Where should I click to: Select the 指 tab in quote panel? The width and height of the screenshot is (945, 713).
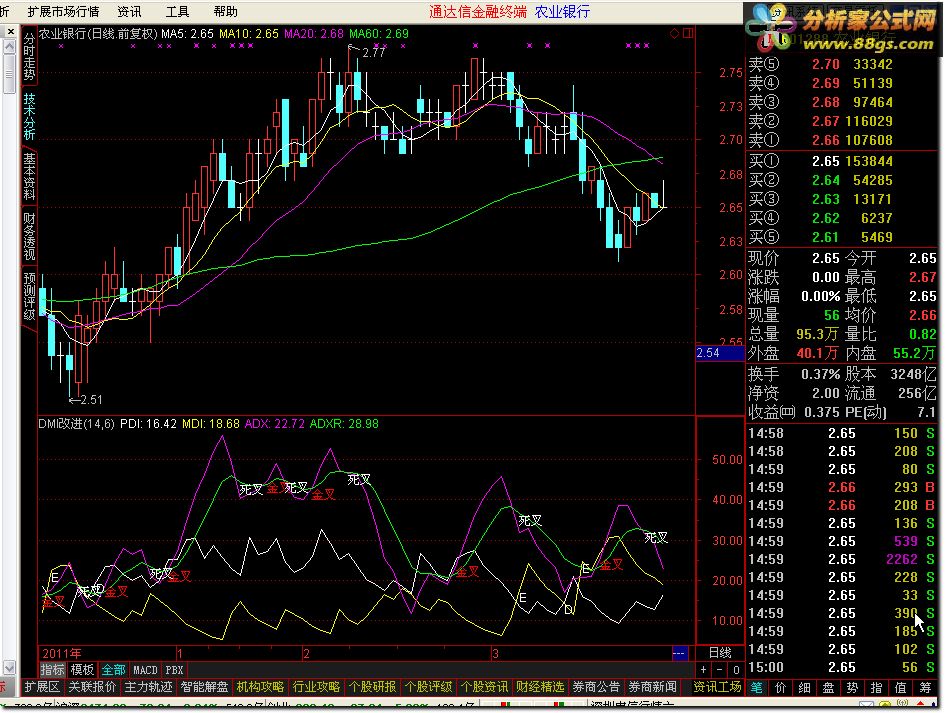coord(876,688)
